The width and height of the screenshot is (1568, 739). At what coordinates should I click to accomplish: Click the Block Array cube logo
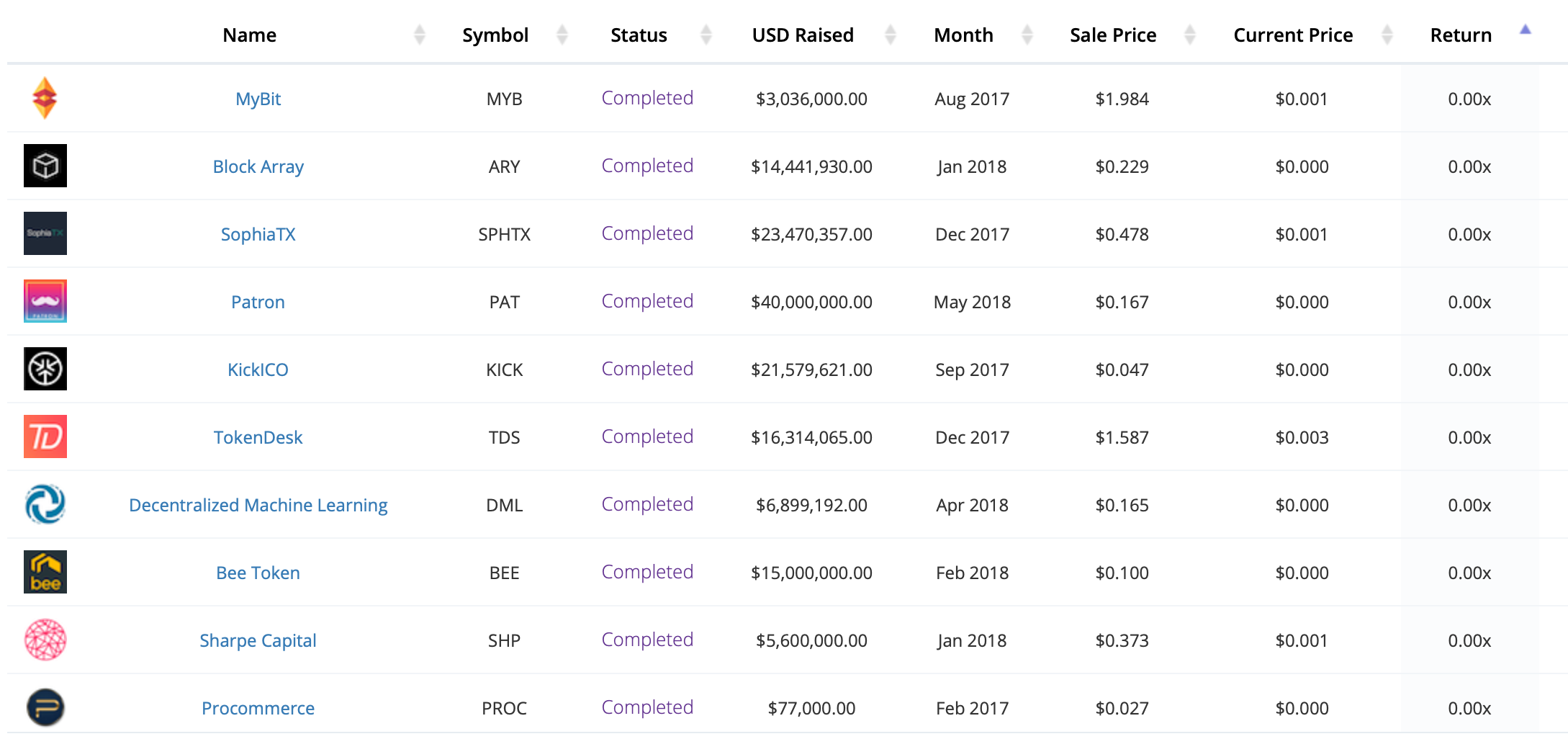(45, 166)
